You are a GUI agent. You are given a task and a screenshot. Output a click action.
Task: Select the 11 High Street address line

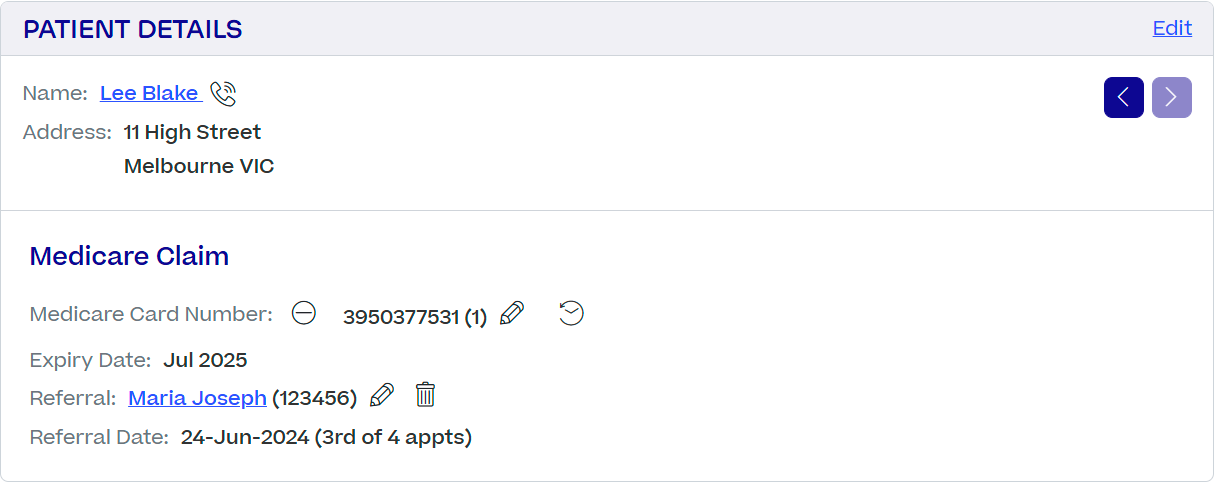192,132
